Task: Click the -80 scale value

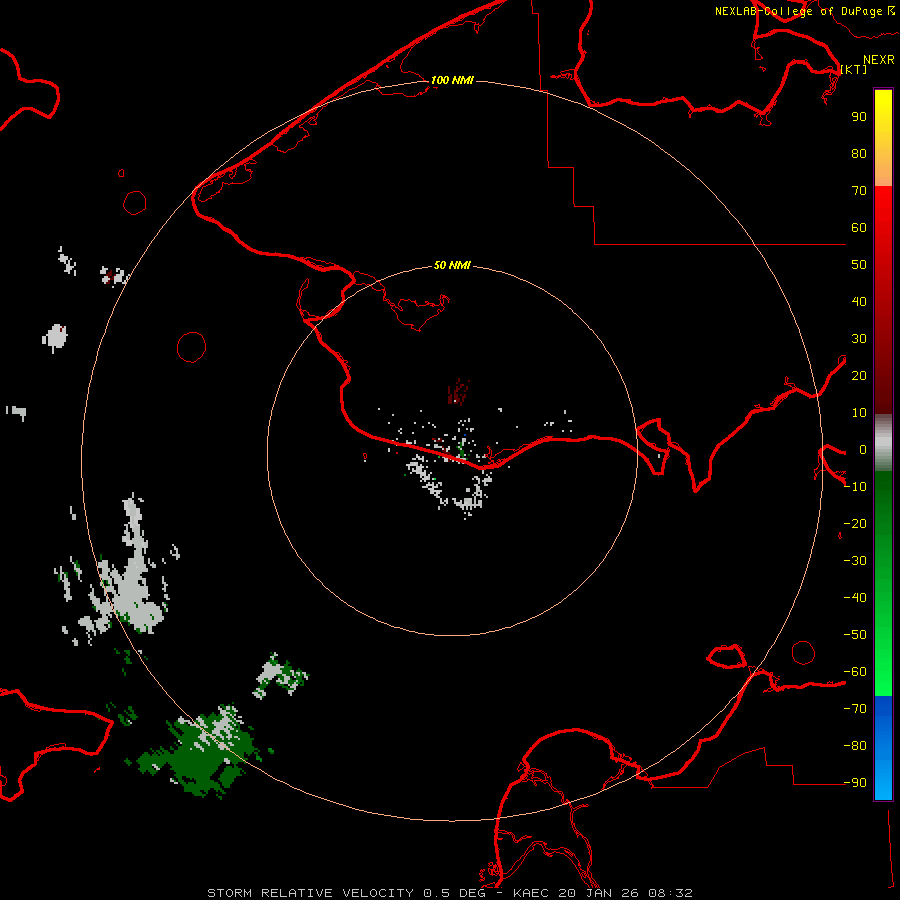Action: tap(855, 746)
